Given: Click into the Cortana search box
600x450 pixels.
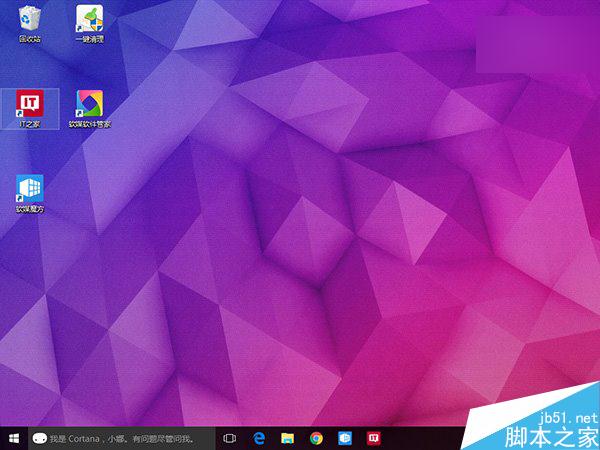Looking at the screenshot, I should point(130,438).
